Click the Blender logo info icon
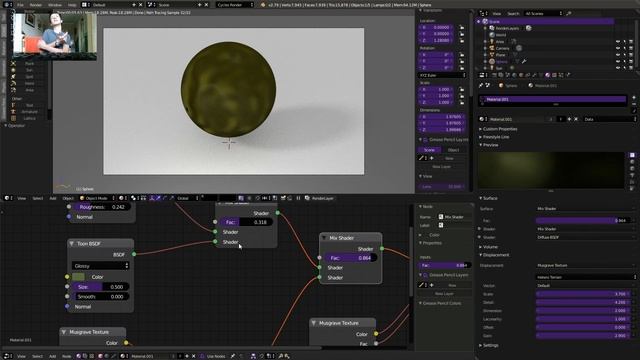Viewport: 640px width, 360px height. (x=7, y=4)
